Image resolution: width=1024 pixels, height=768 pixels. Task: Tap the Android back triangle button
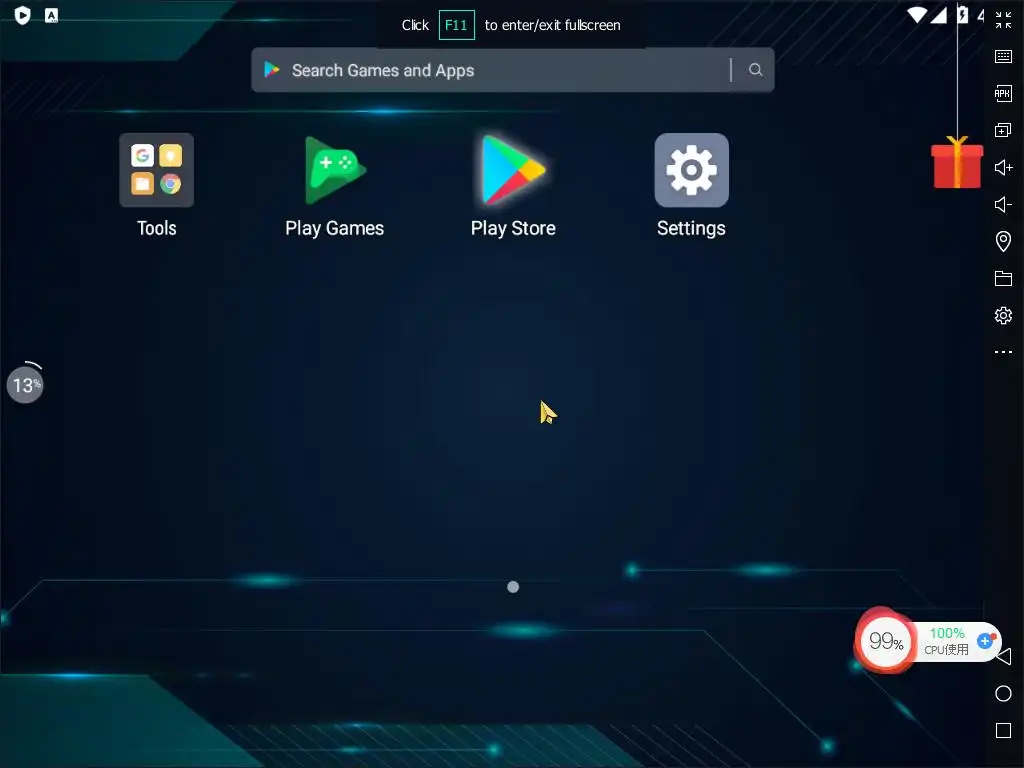point(1004,656)
